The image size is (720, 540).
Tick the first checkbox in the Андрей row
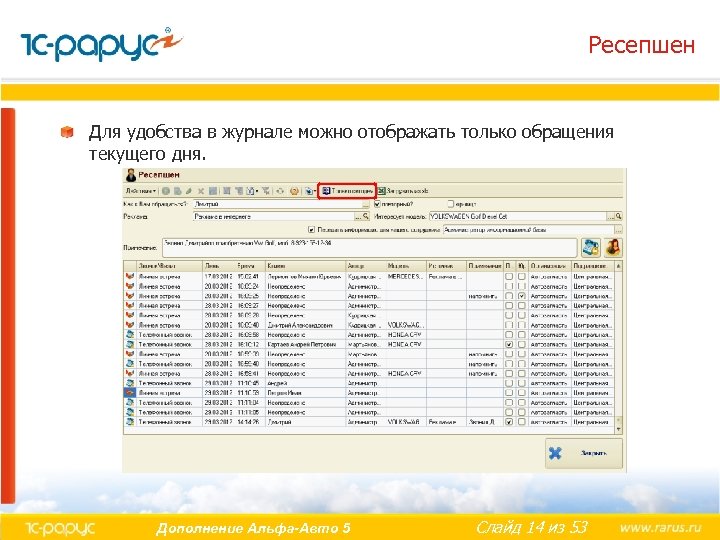click(509, 383)
